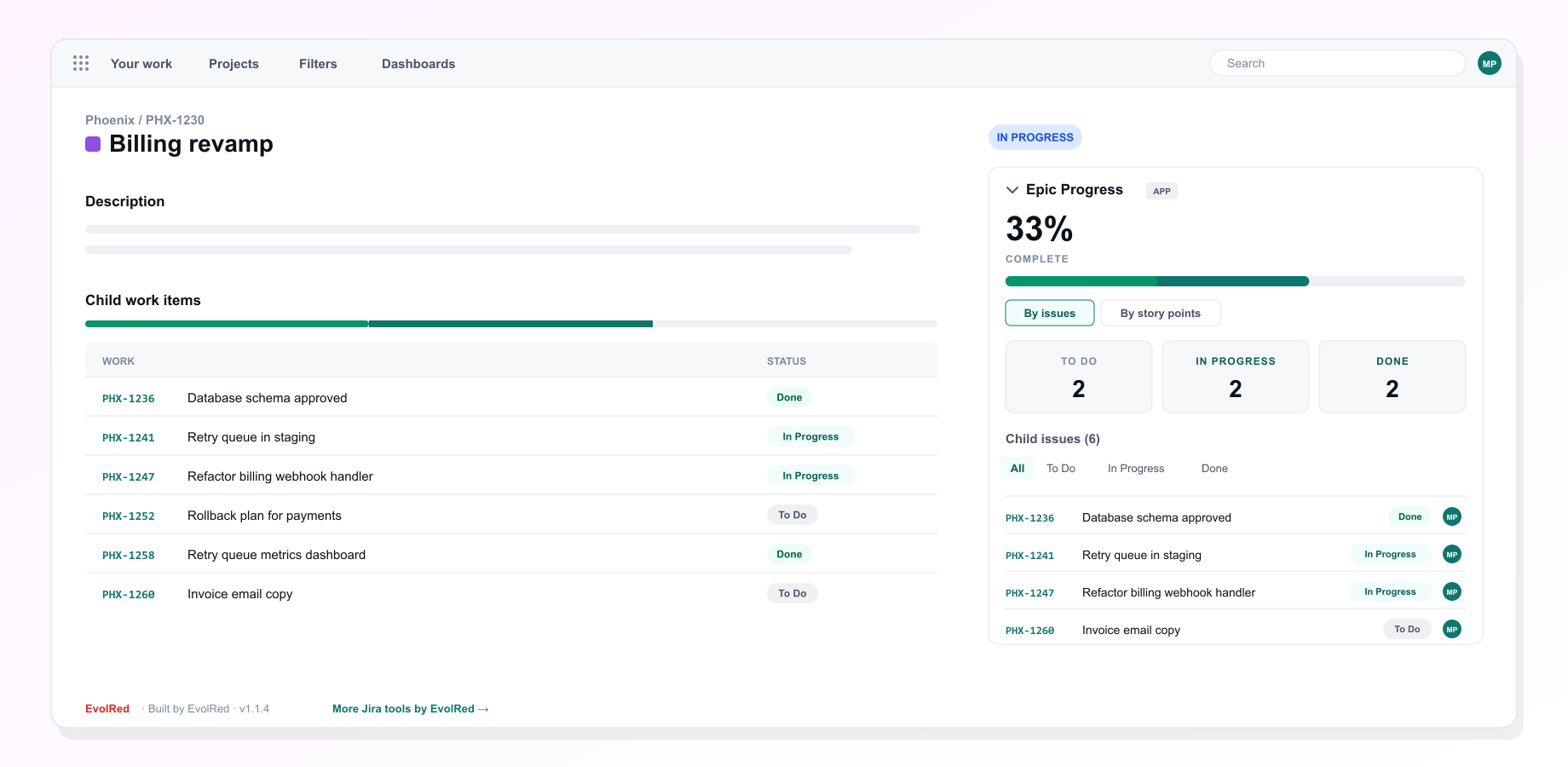This screenshot has height=767, width=1568.
Task: Click the red EvolRed footer logo
Action: click(x=107, y=708)
